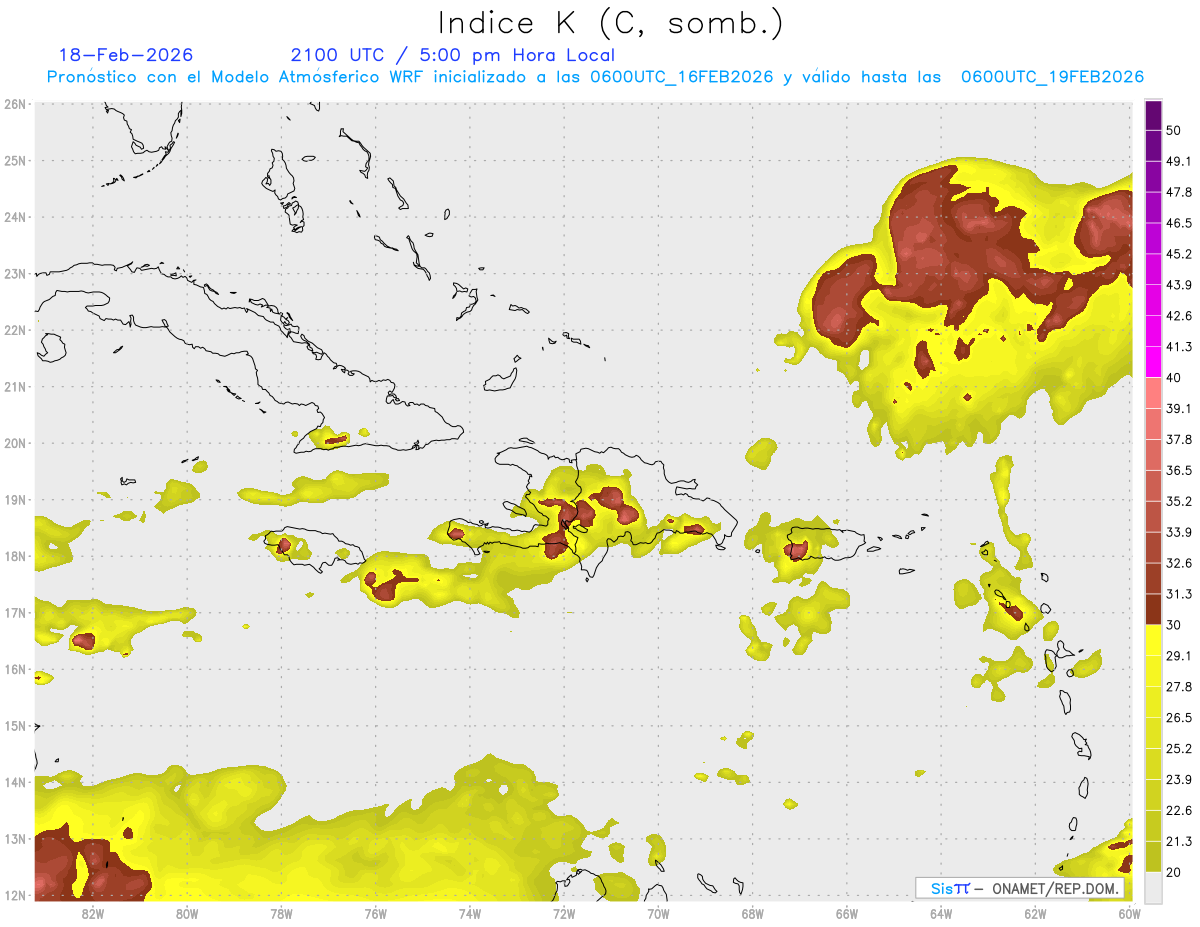Image resolution: width=1200 pixels, height=927 pixels.
Task: Click the color bar label '35.2'
Action: [1179, 501]
